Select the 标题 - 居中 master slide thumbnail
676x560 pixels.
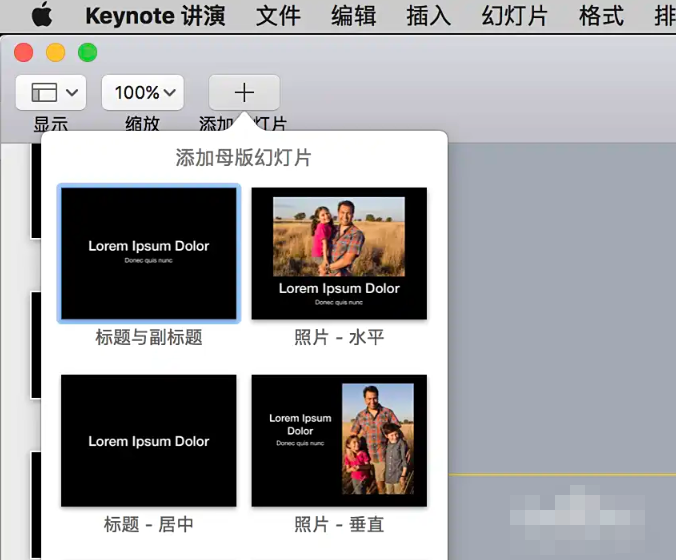(149, 440)
